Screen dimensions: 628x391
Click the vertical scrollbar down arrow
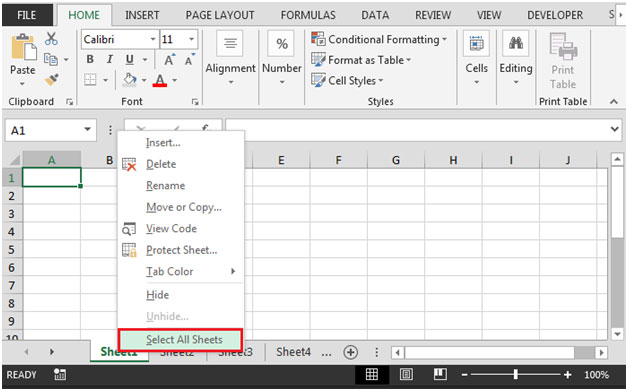pos(617,334)
